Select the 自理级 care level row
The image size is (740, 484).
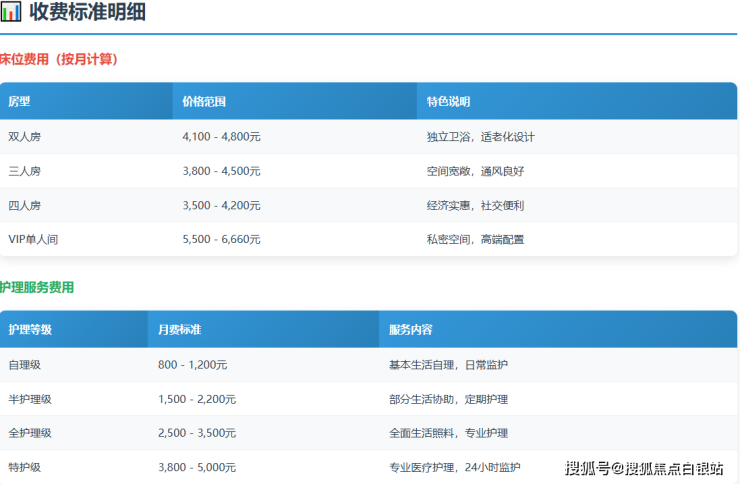click(x=25, y=365)
